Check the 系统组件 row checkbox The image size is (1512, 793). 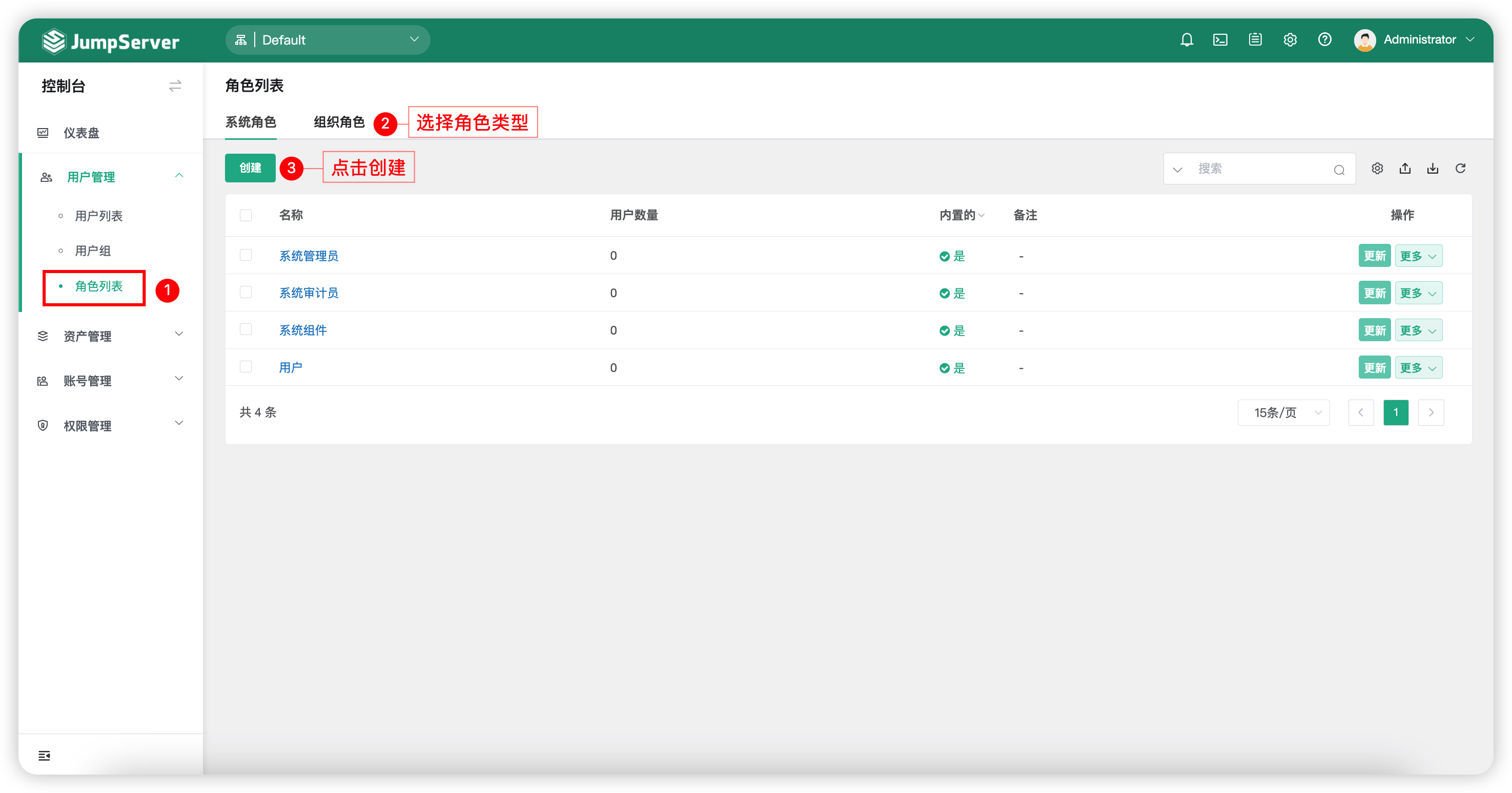(246, 329)
